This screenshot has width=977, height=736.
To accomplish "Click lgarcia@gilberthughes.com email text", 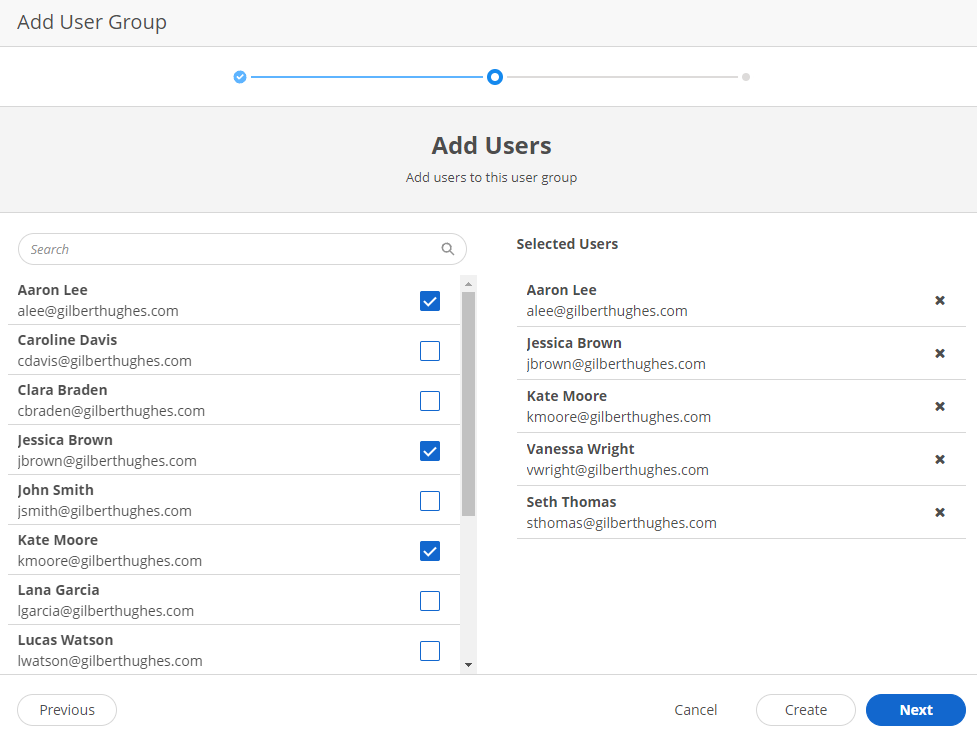I will tap(105, 611).
